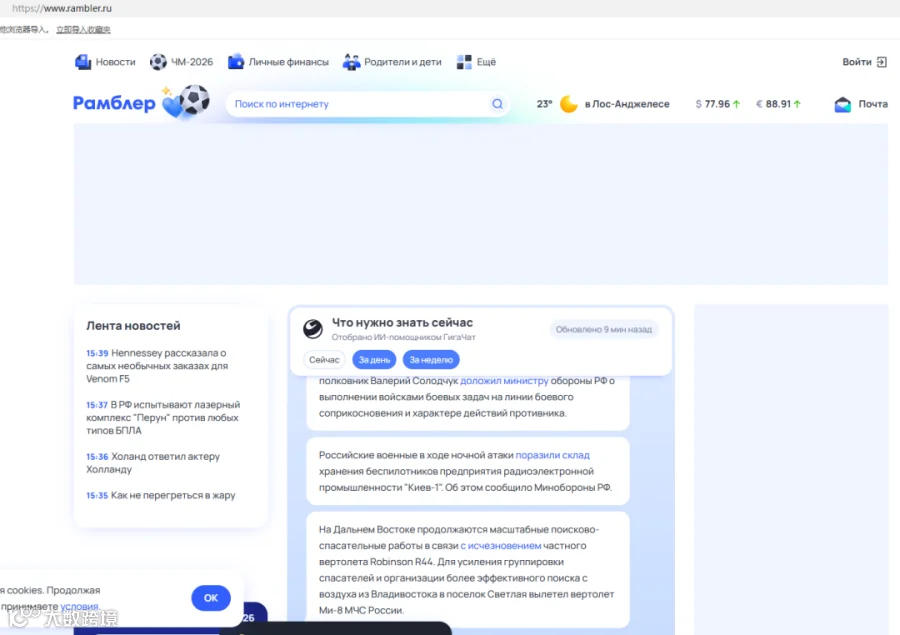Select the Сейчас filter
The height and width of the screenshot is (635, 900).
tap(324, 360)
